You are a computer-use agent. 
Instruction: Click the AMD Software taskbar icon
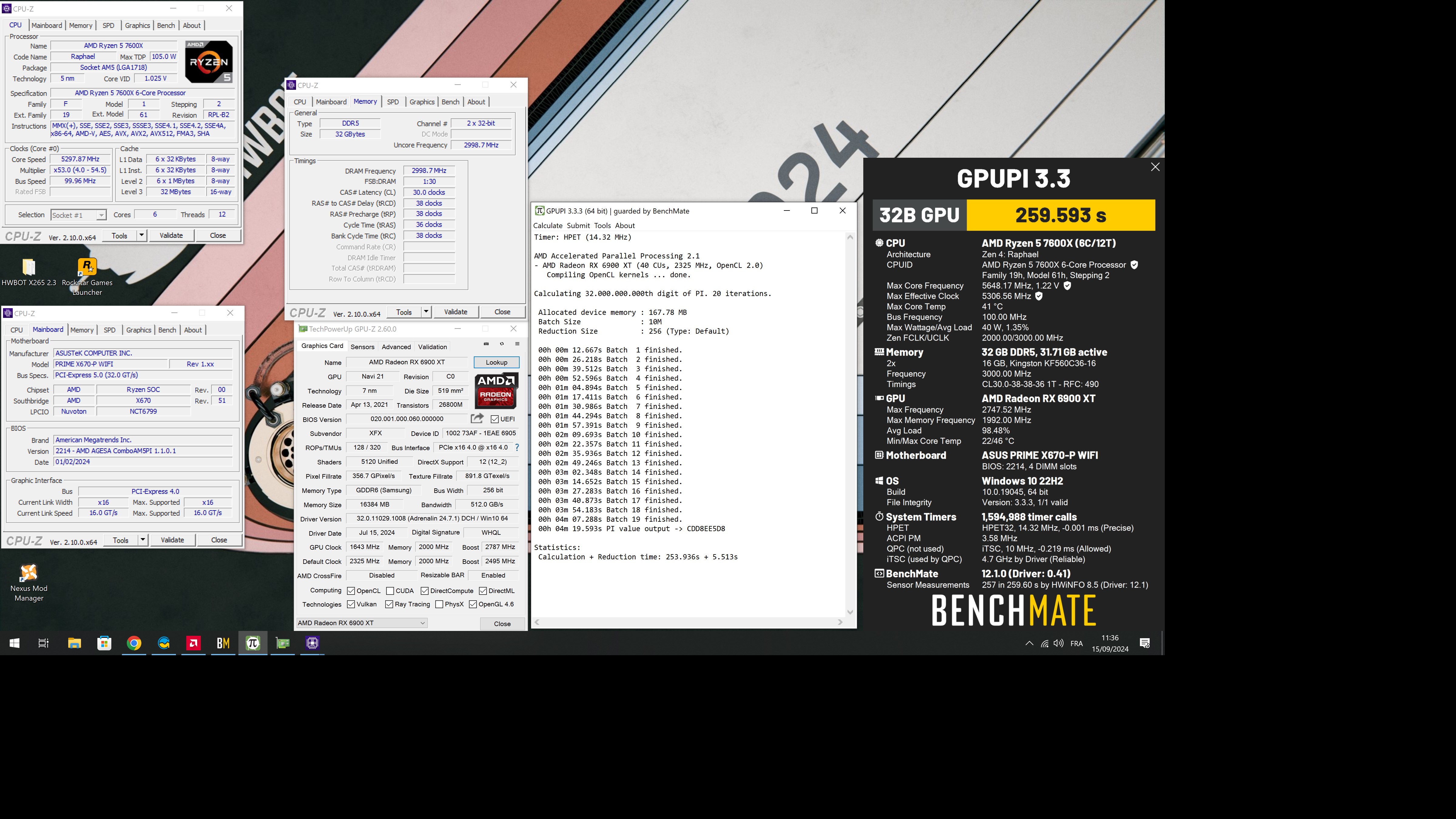click(193, 643)
